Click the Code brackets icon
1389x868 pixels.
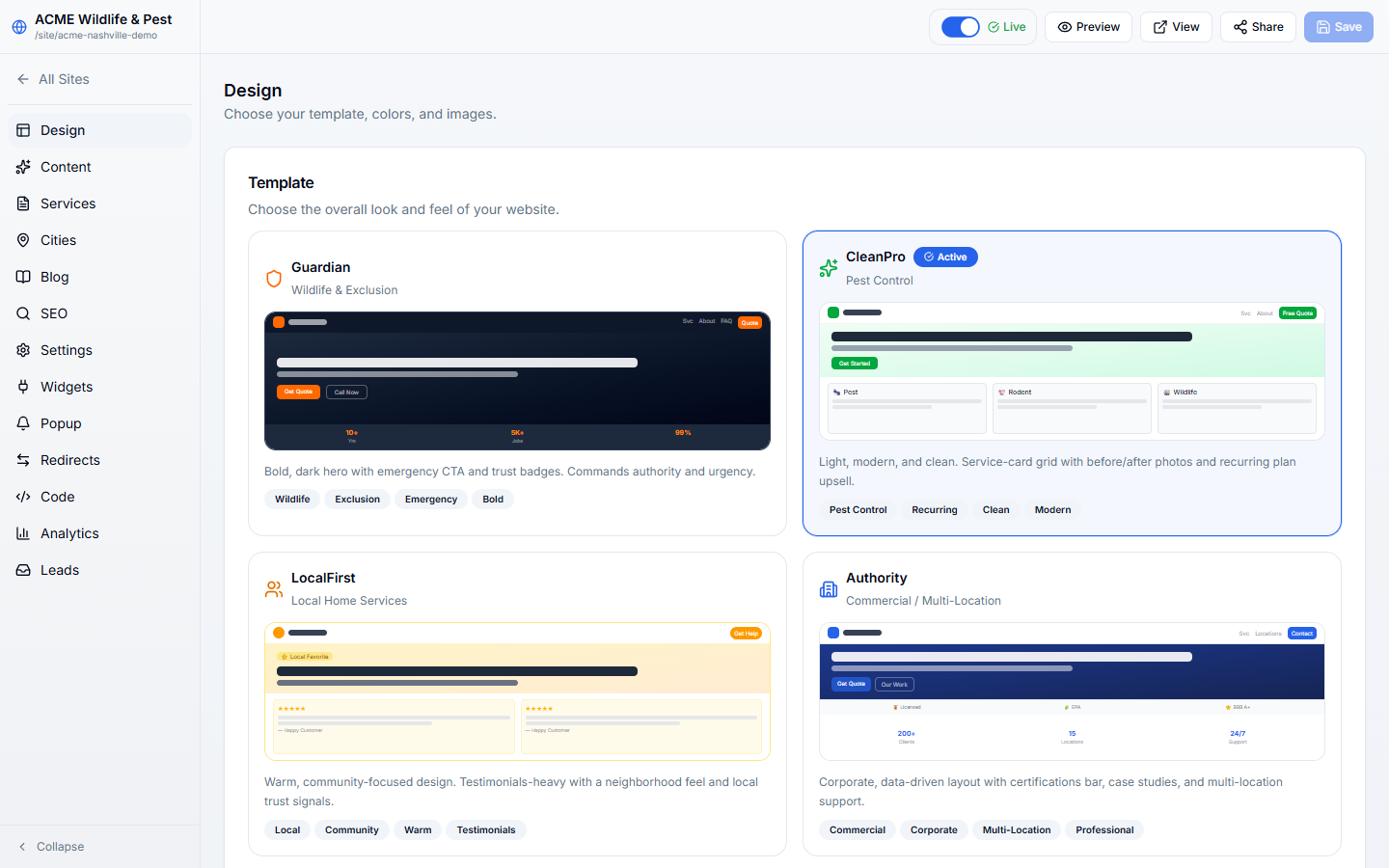tap(23, 497)
